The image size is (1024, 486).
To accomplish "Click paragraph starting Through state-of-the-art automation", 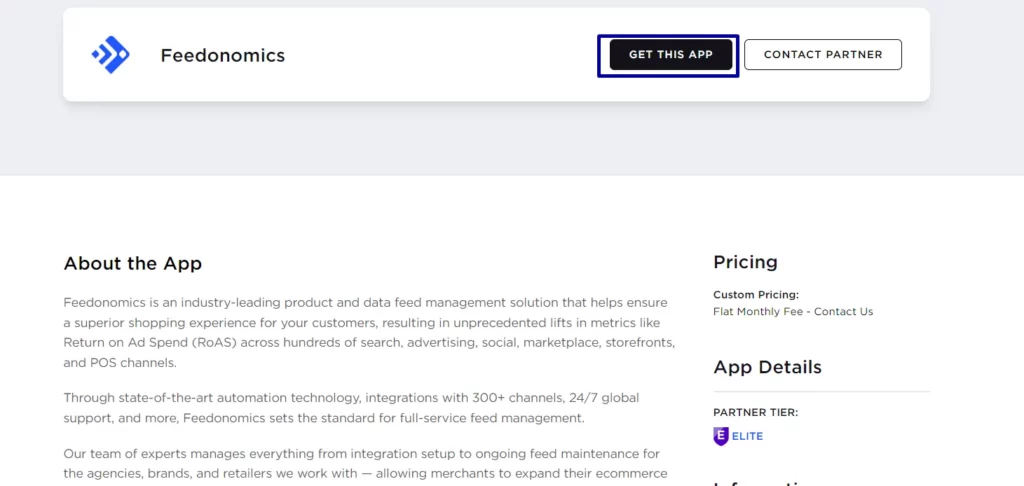I will [x=351, y=408].
